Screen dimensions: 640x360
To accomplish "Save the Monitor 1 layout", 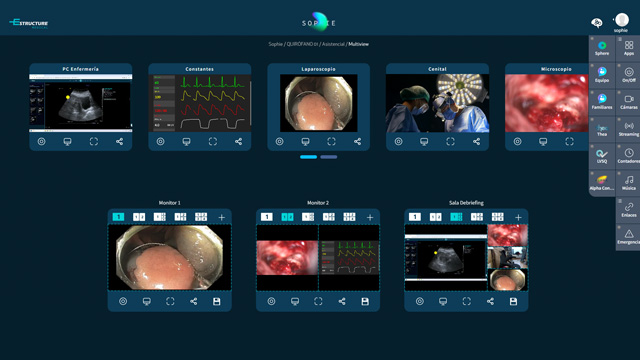I will coord(217,301).
